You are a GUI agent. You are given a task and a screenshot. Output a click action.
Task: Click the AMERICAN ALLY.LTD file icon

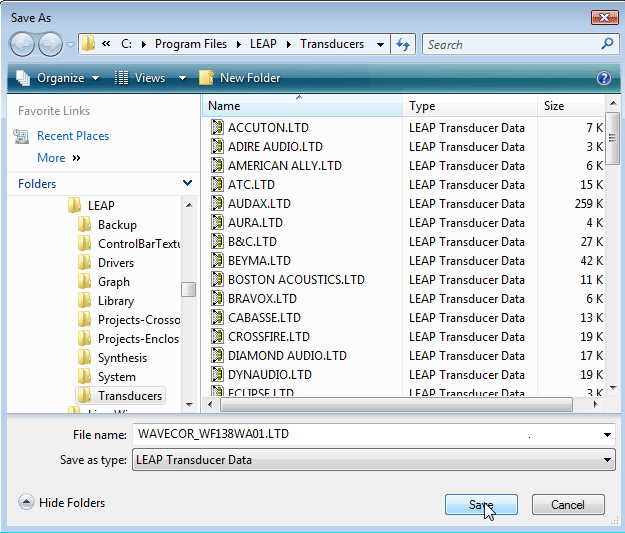click(x=217, y=165)
